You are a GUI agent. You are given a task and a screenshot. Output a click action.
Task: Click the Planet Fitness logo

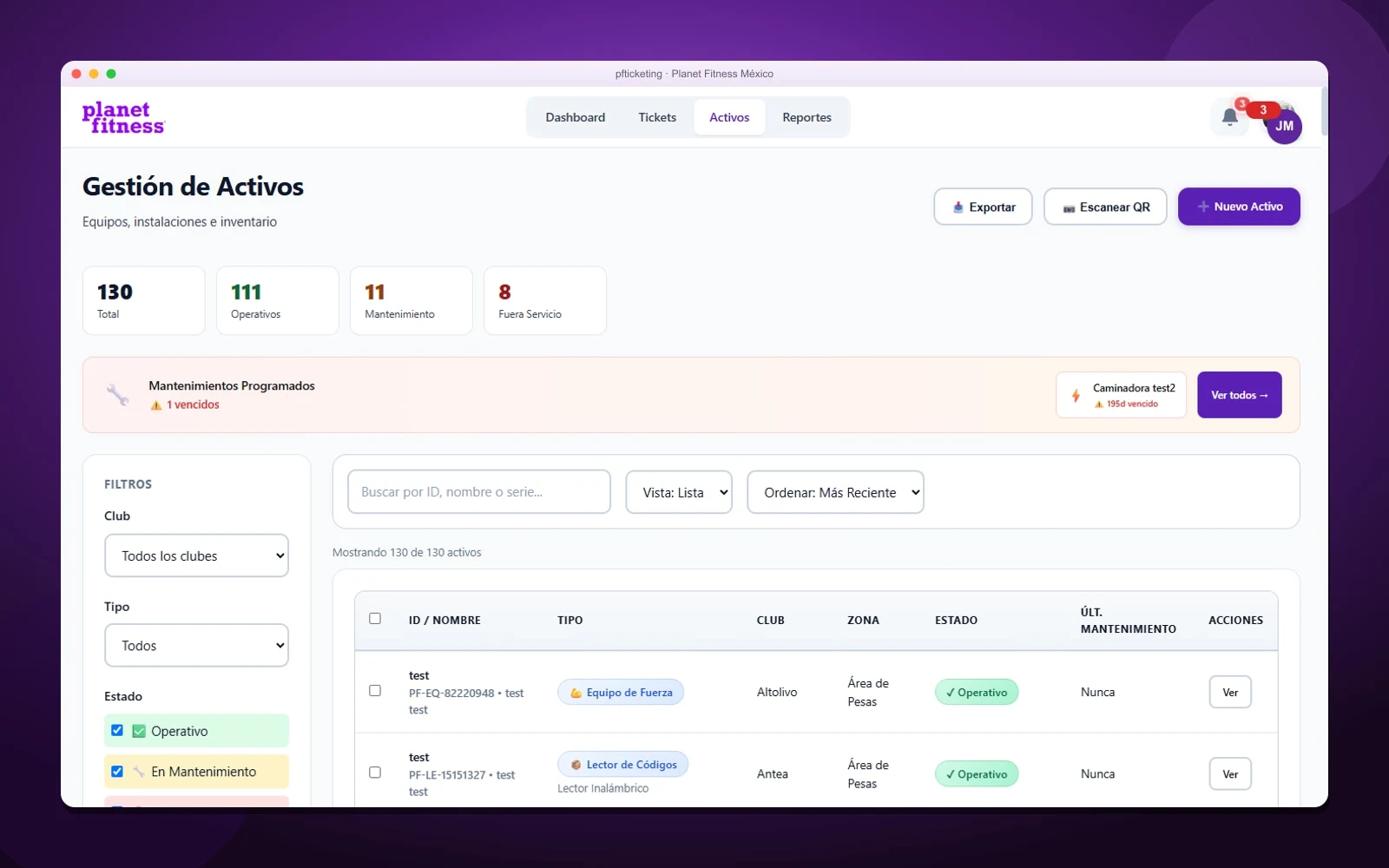click(123, 118)
